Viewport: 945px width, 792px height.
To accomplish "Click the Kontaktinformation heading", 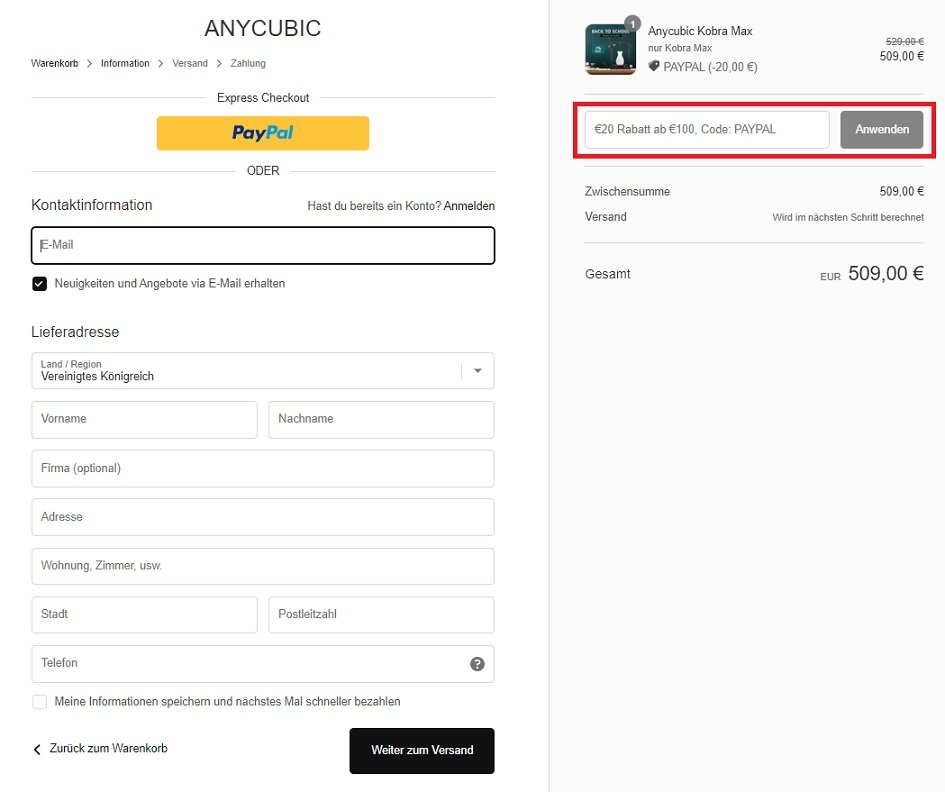I will (92, 206).
